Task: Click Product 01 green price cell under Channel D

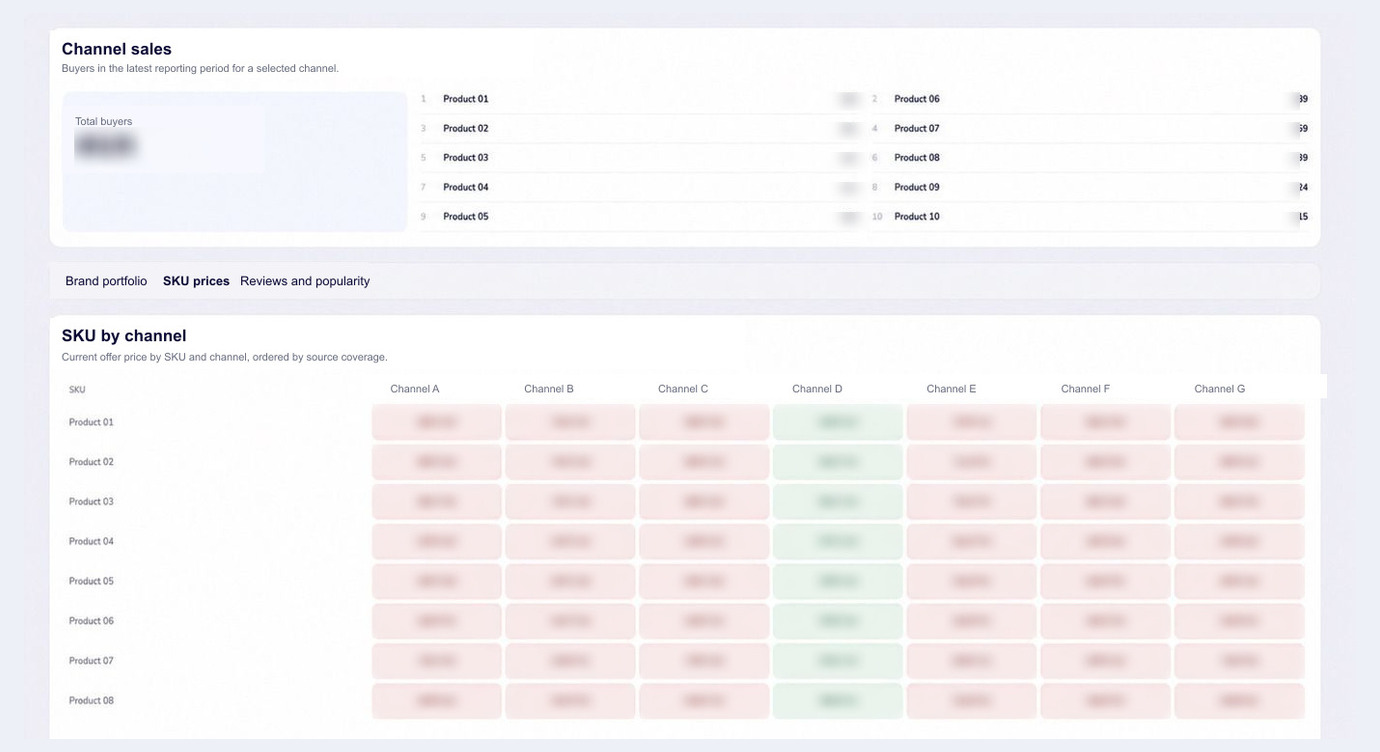Action: tap(838, 422)
